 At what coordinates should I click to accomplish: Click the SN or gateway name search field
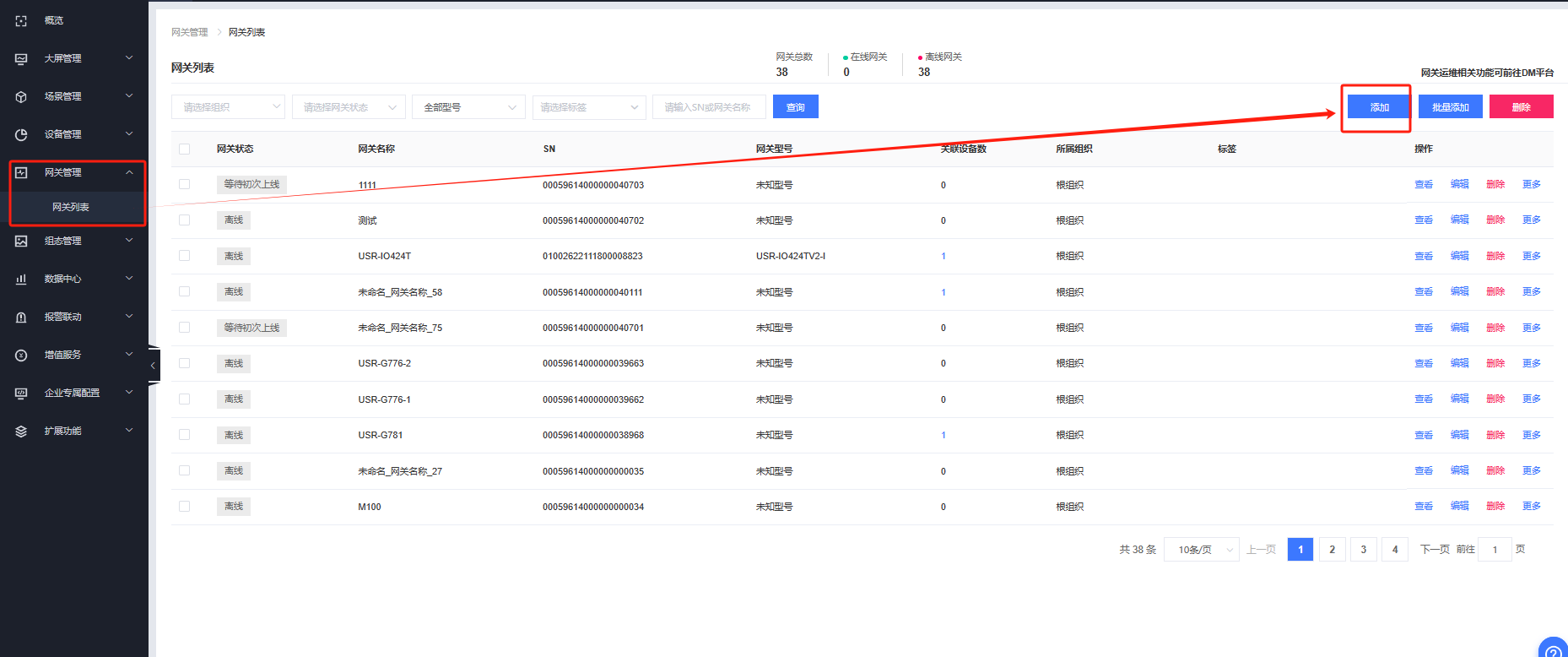(708, 107)
